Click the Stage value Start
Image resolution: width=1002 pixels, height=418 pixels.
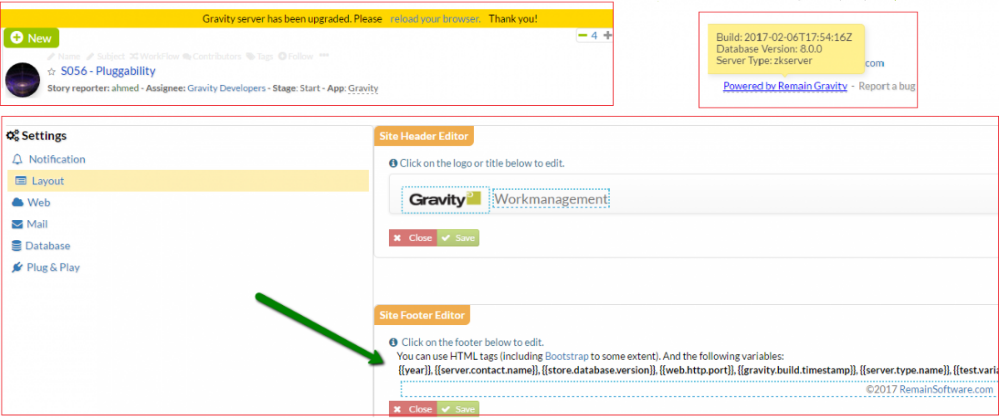tap(309, 88)
